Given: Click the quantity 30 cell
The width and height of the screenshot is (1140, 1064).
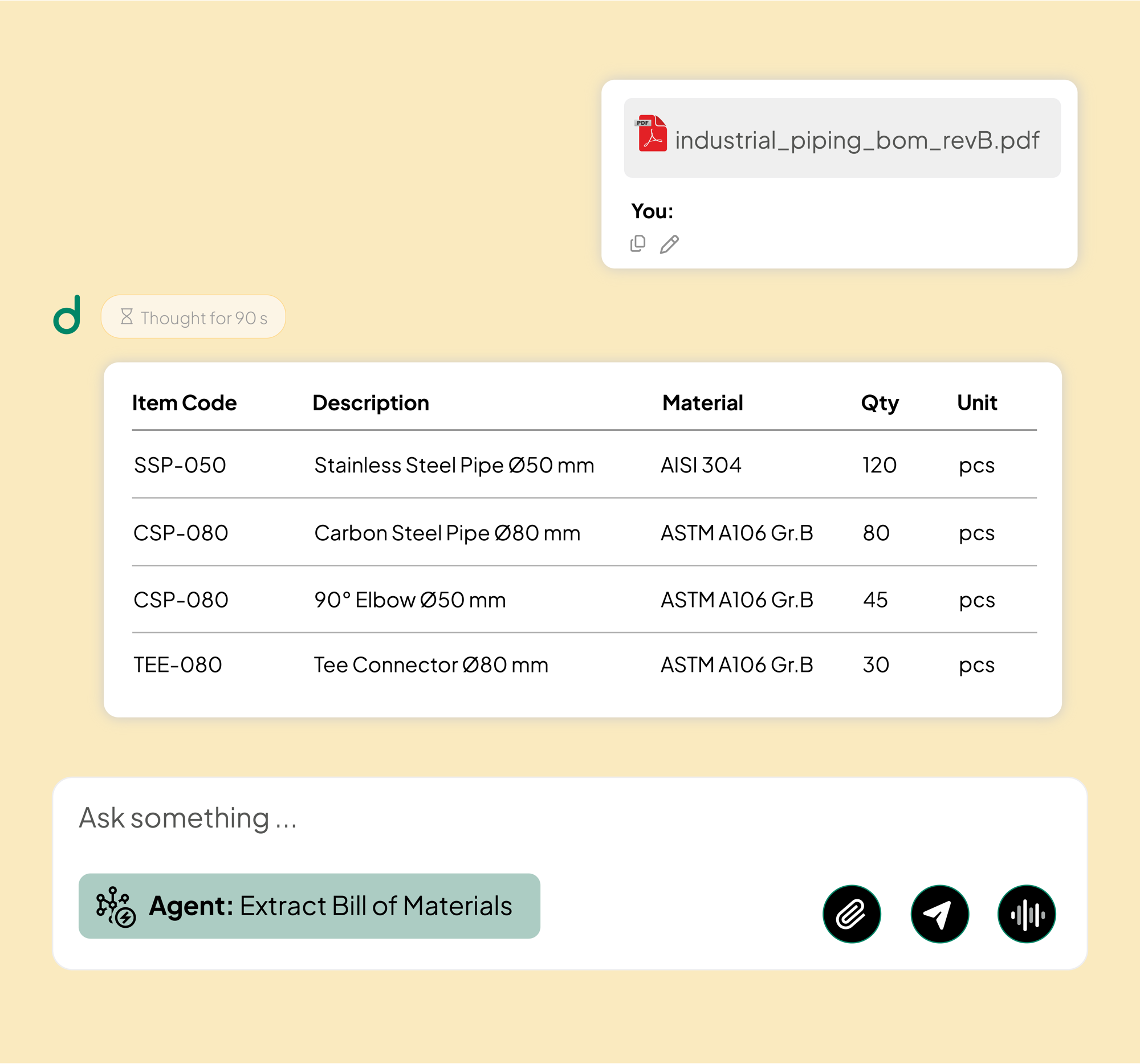Looking at the screenshot, I should [876, 665].
